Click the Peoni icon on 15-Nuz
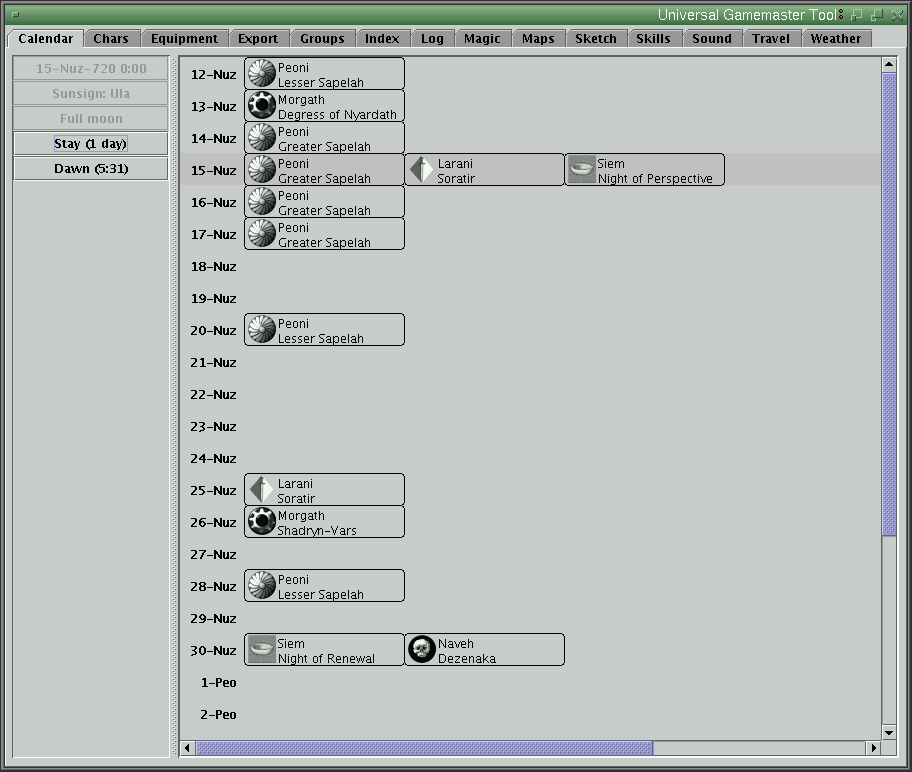This screenshot has height=772, width=912. click(x=262, y=169)
